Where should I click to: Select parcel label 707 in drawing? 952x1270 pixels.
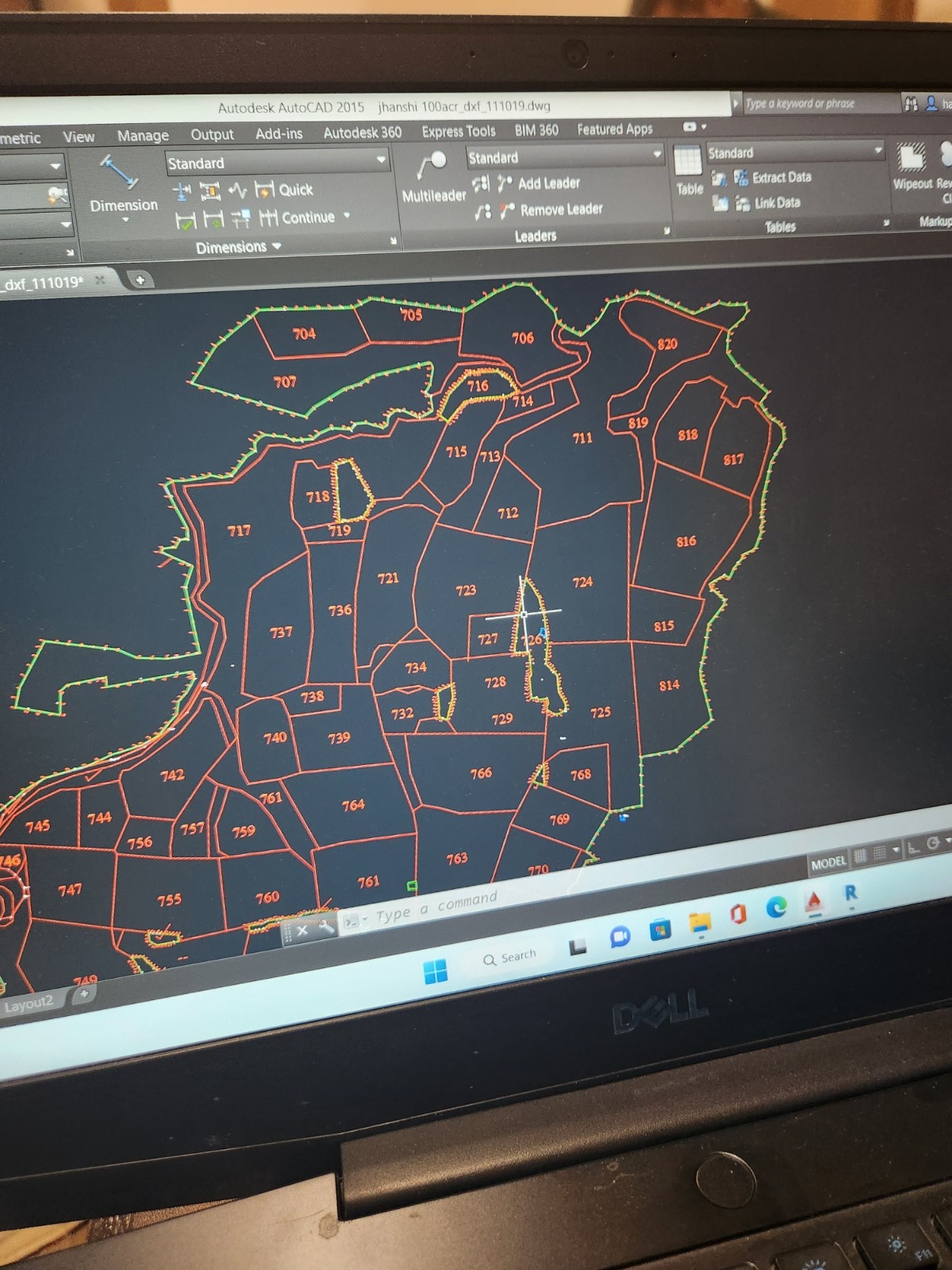pyautogui.click(x=285, y=382)
